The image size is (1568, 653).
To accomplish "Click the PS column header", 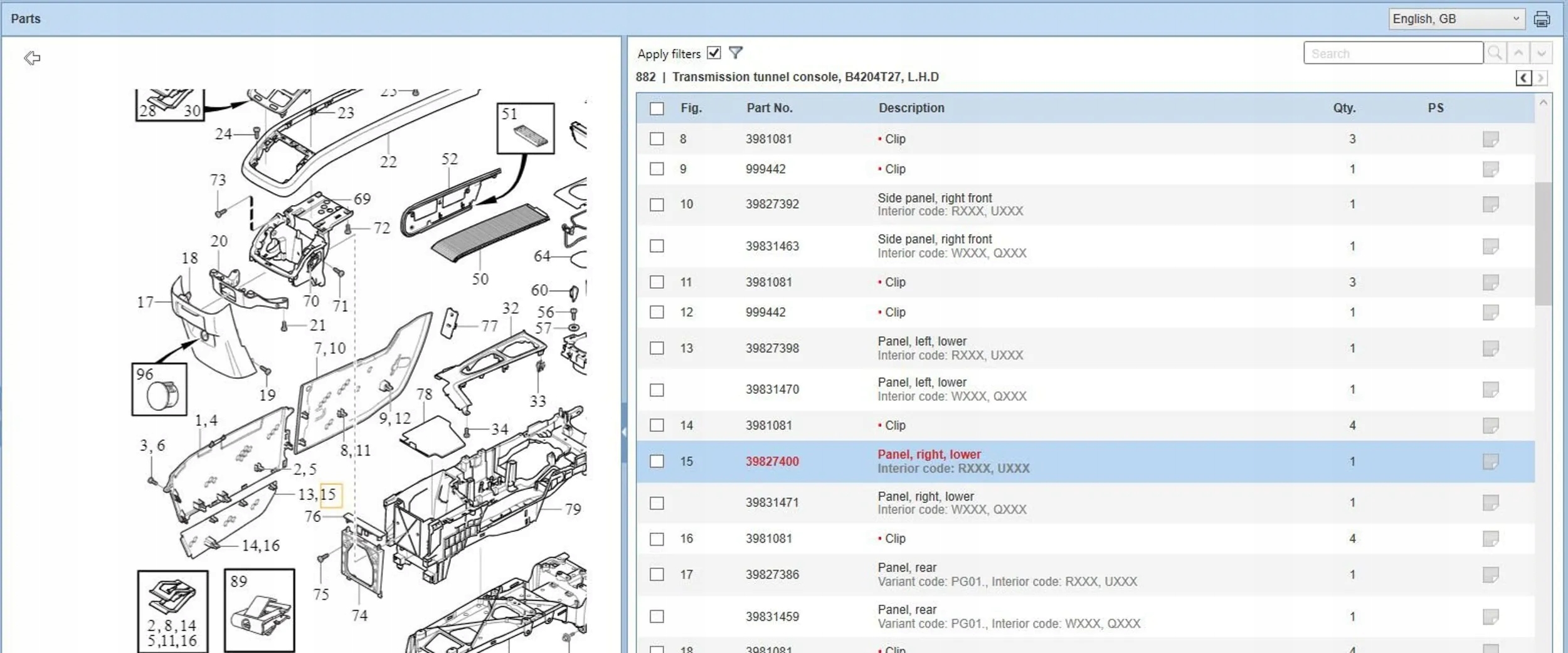I will click(1436, 108).
